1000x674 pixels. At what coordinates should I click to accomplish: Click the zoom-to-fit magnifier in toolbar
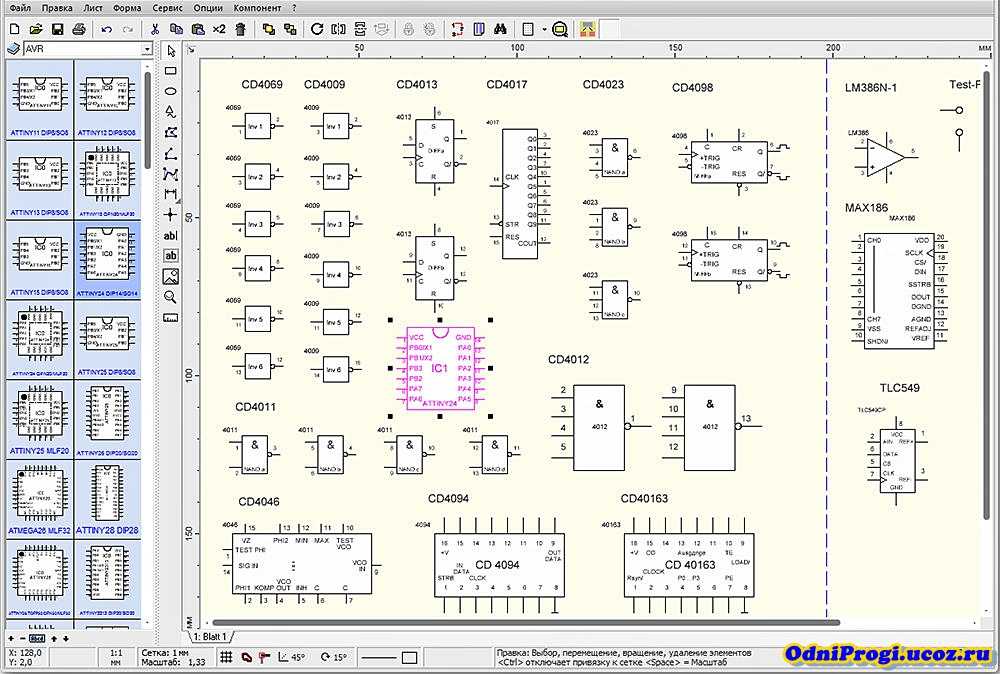click(560, 29)
